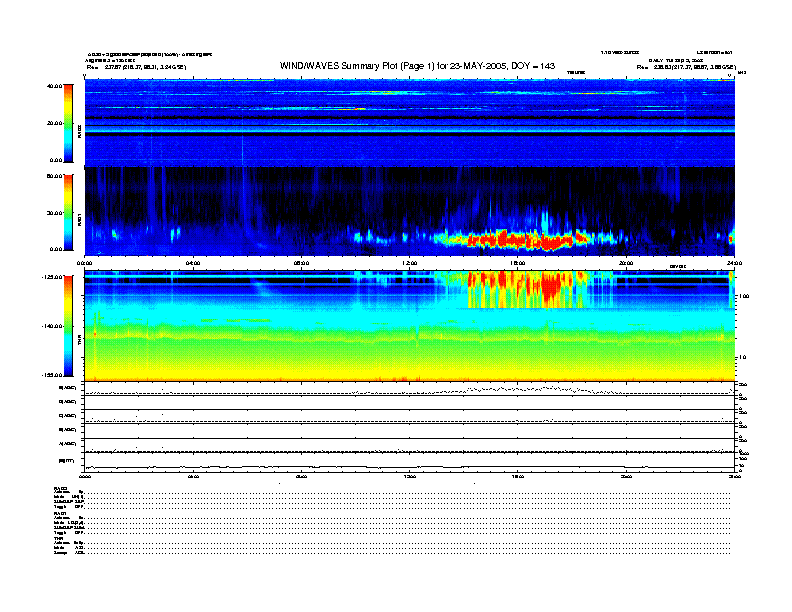Click the rotated TNR axis label

79,342
